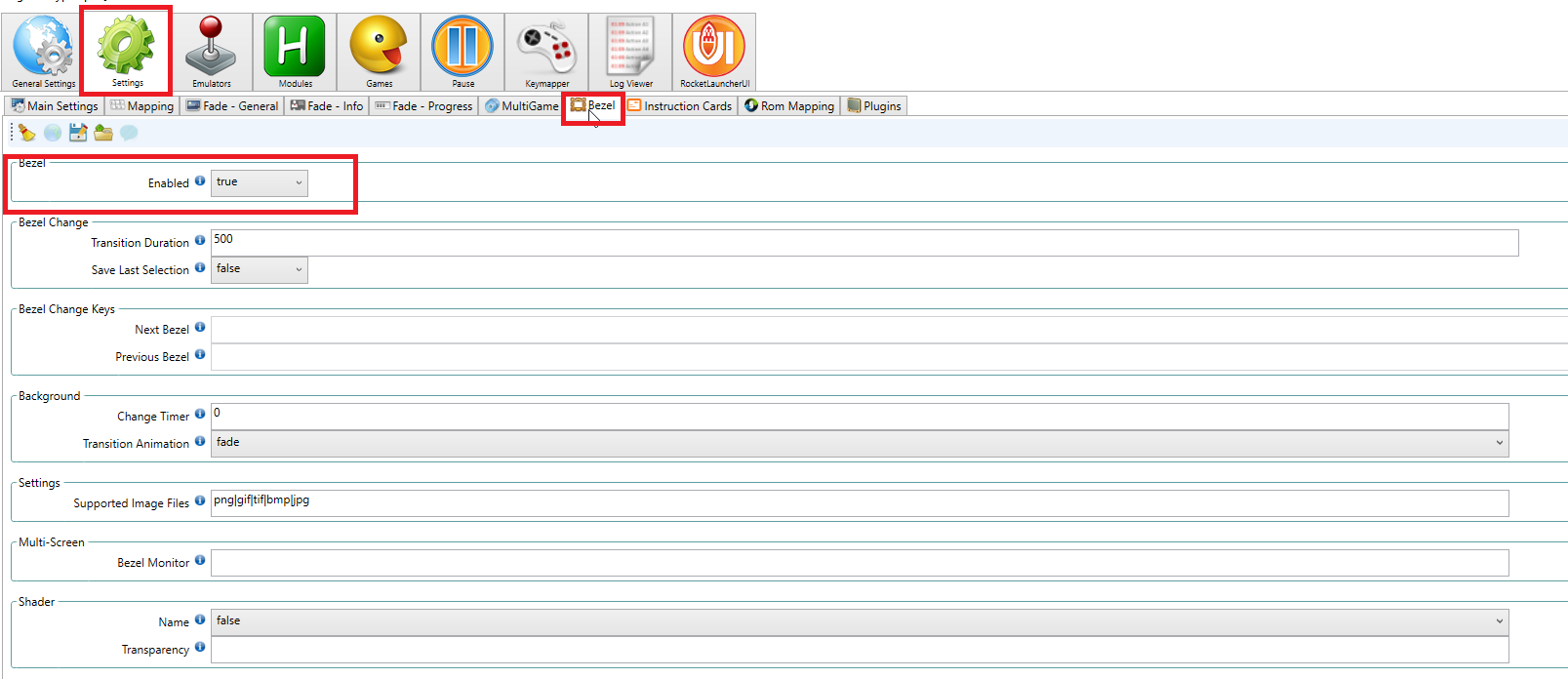Open the Emulators joystick icon
1568x679 pixels.
[211, 51]
